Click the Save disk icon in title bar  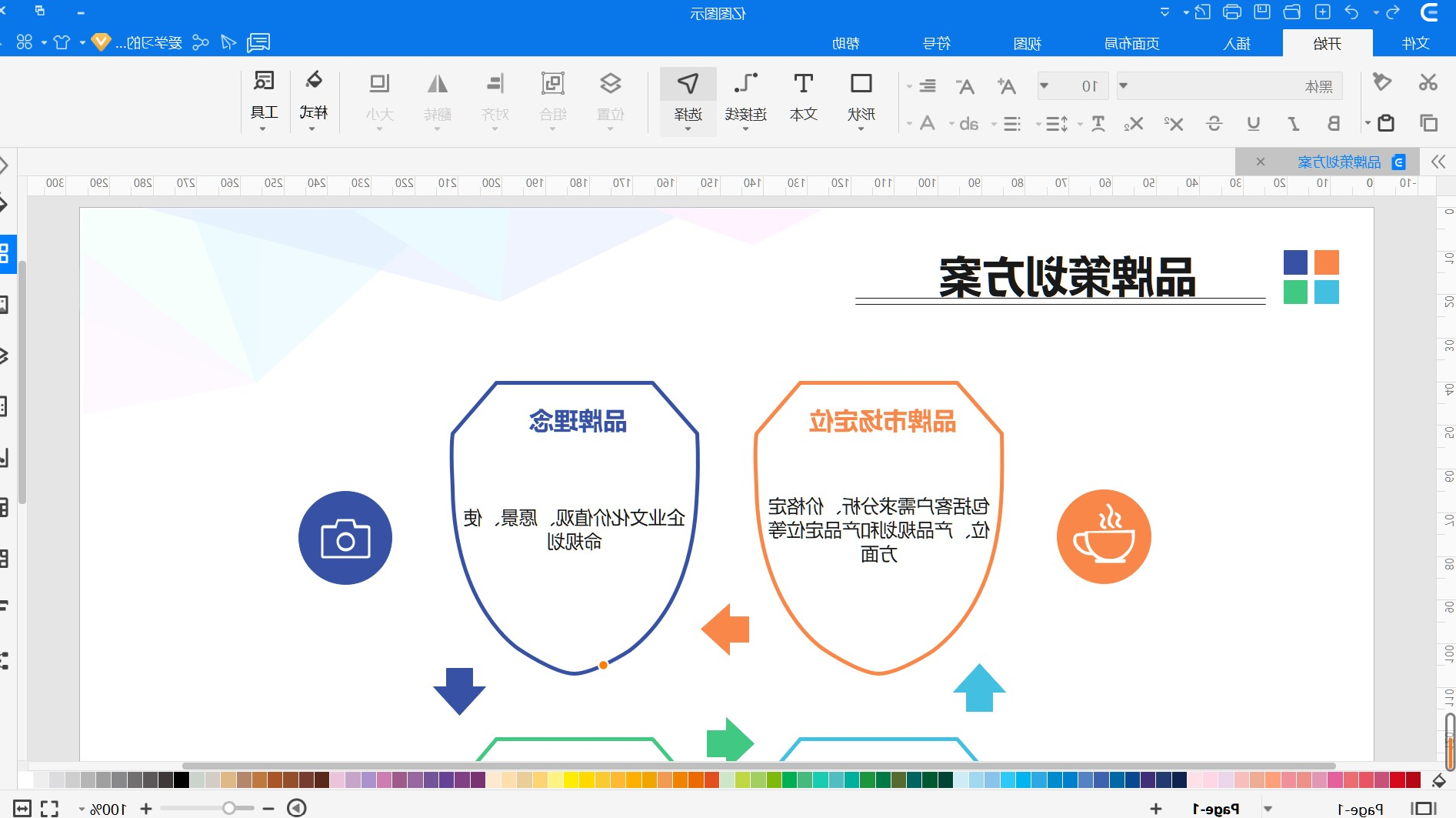pyautogui.click(x=1262, y=12)
